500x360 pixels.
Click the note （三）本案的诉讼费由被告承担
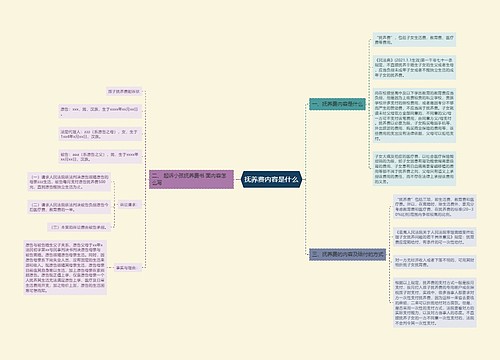click(x=79, y=227)
